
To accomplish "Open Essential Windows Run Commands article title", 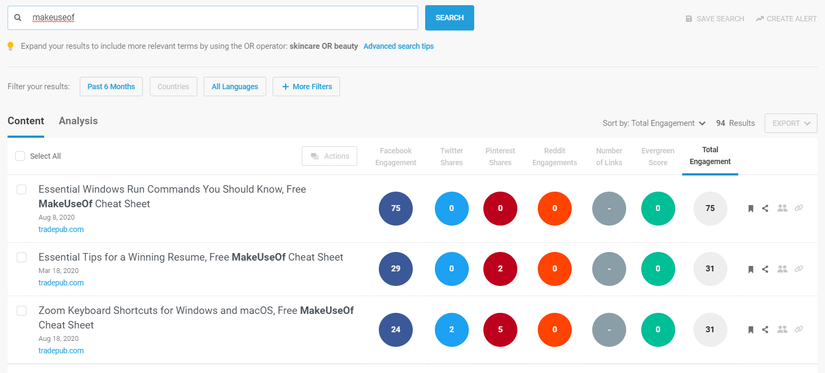I will pos(172,196).
